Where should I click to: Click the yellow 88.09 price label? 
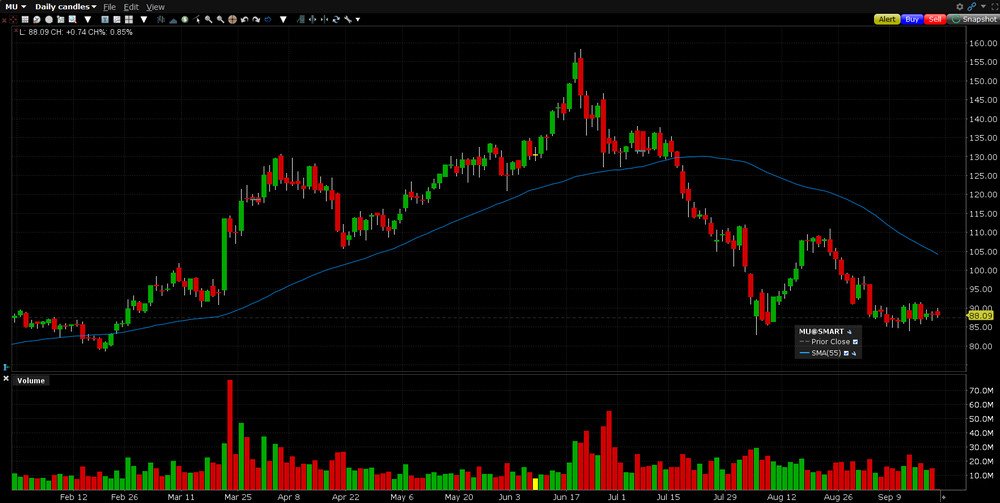(x=979, y=316)
